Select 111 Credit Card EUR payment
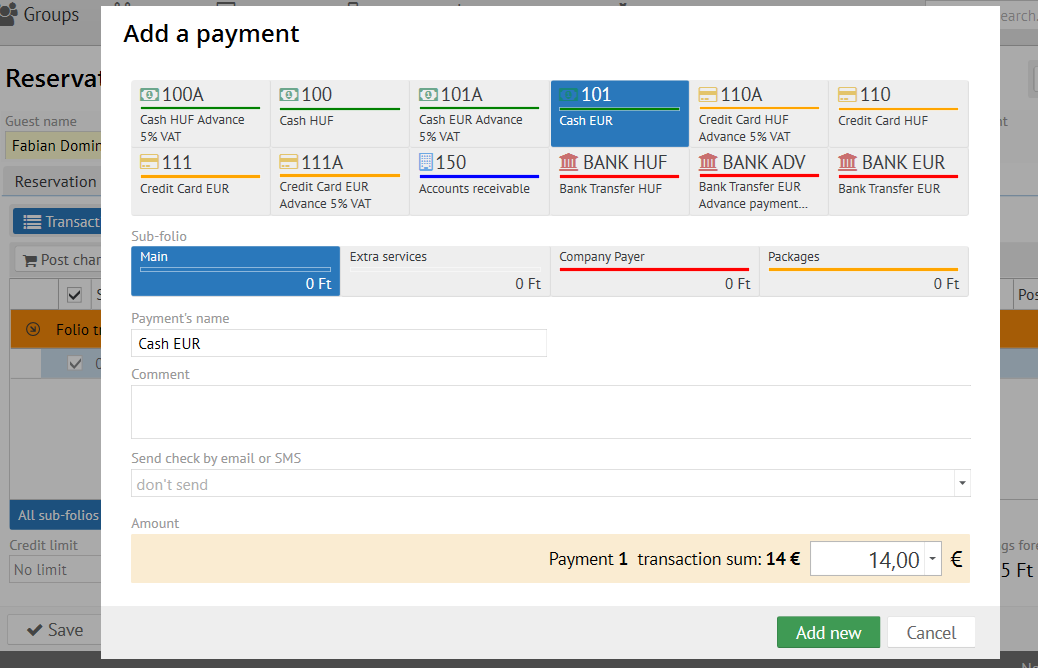 (x=200, y=181)
